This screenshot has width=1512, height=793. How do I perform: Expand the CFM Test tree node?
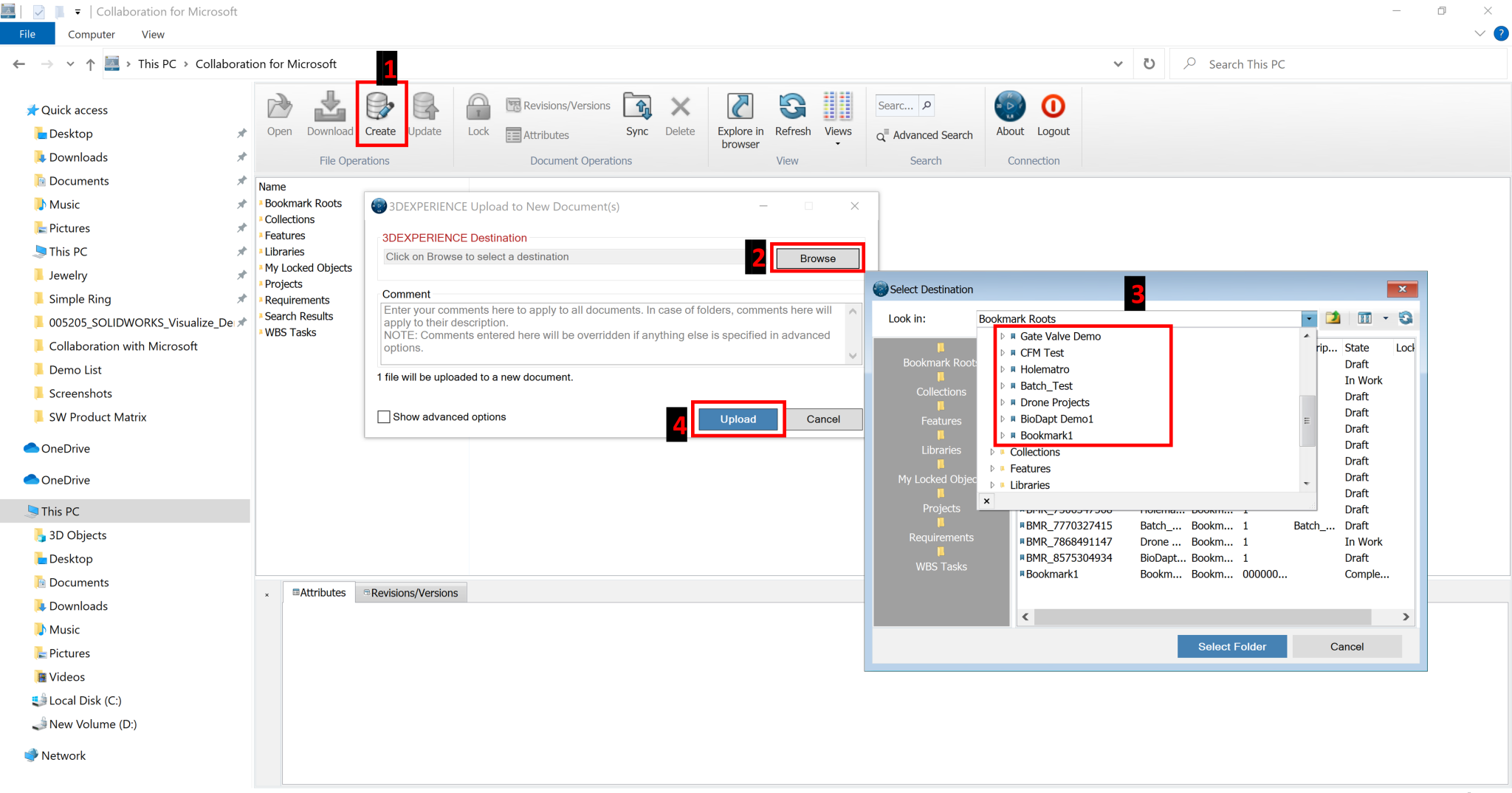(x=1003, y=353)
